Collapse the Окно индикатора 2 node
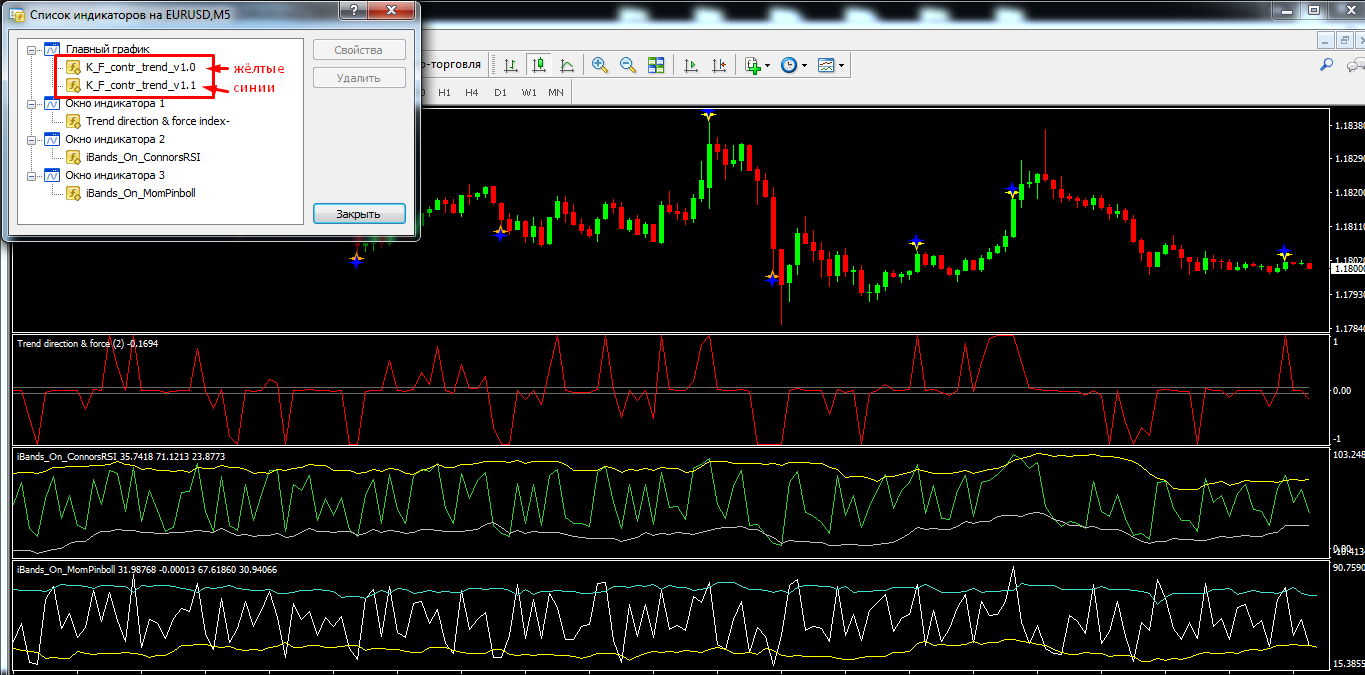Viewport: 1365px width, 675px height. point(32,139)
